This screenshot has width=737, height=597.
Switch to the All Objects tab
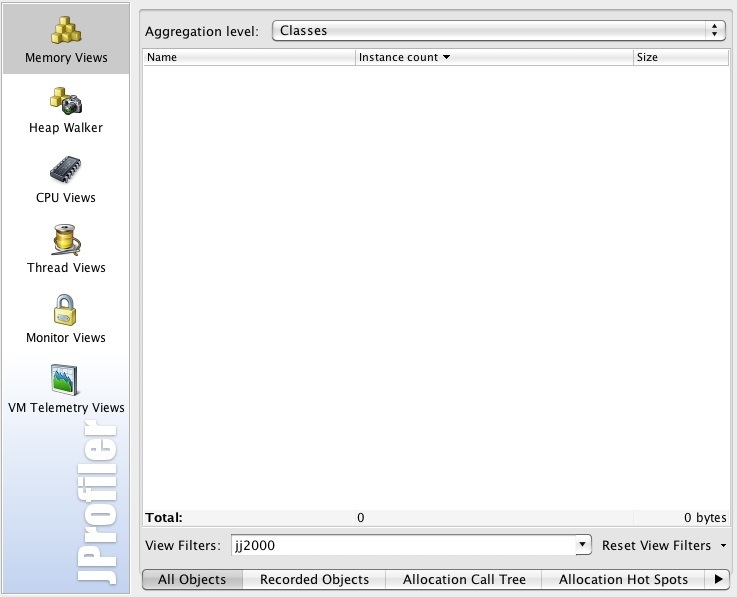click(x=192, y=579)
